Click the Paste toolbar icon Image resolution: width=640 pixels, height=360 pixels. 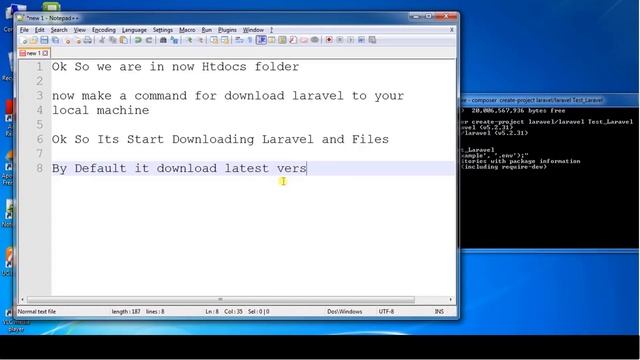coord(123,40)
